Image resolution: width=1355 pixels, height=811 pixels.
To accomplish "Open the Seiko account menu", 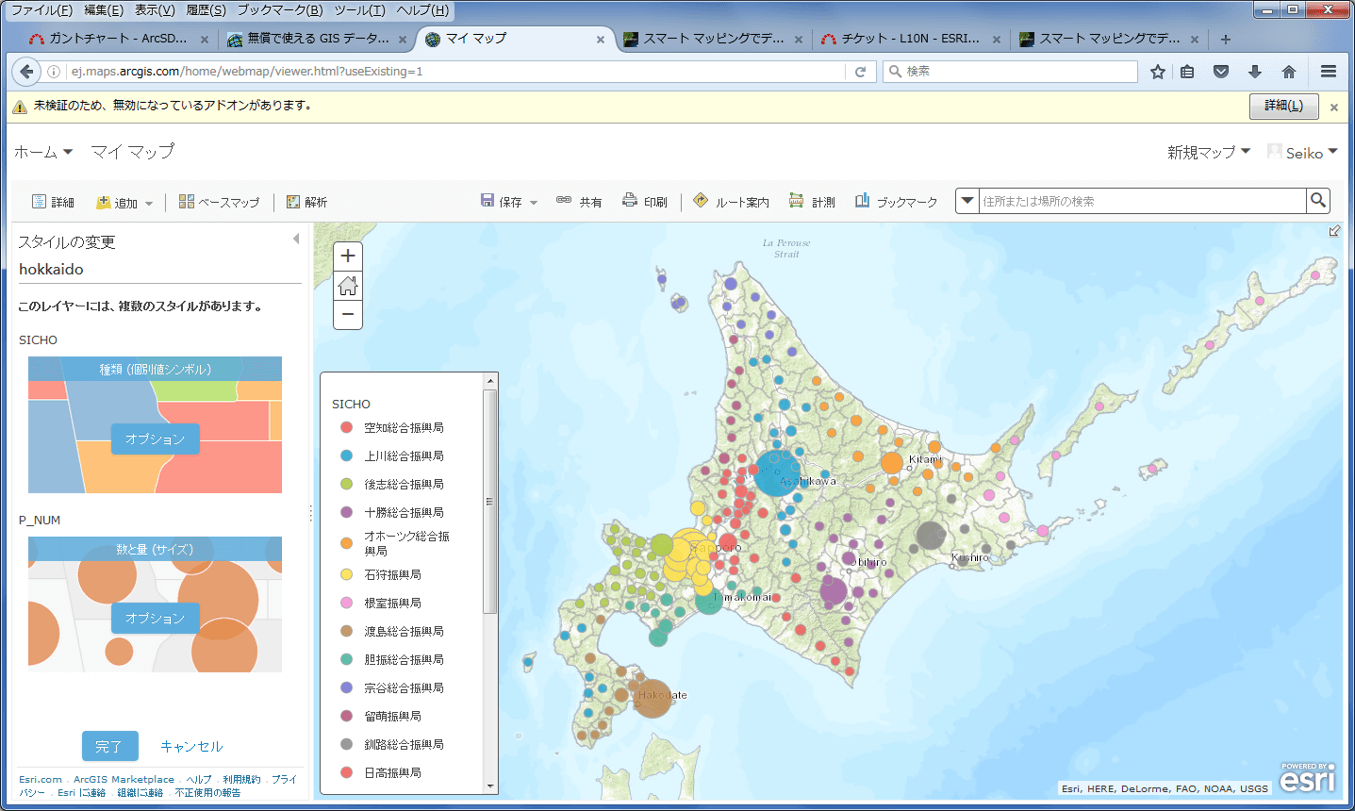I will click(x=1300, y=151).
